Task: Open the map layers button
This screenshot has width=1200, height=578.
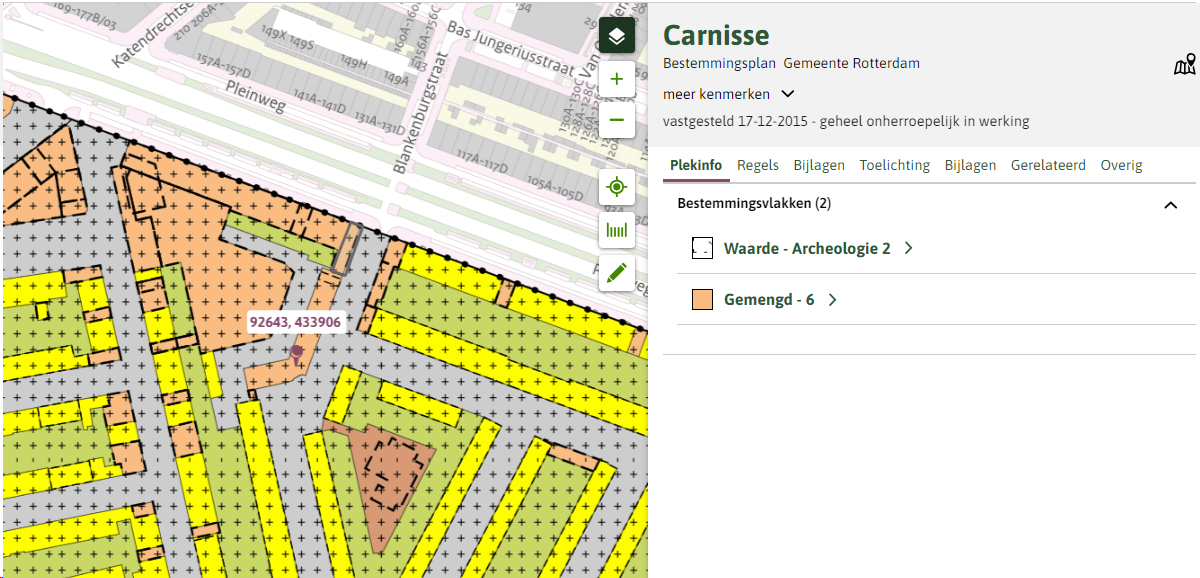Action: 617,37
